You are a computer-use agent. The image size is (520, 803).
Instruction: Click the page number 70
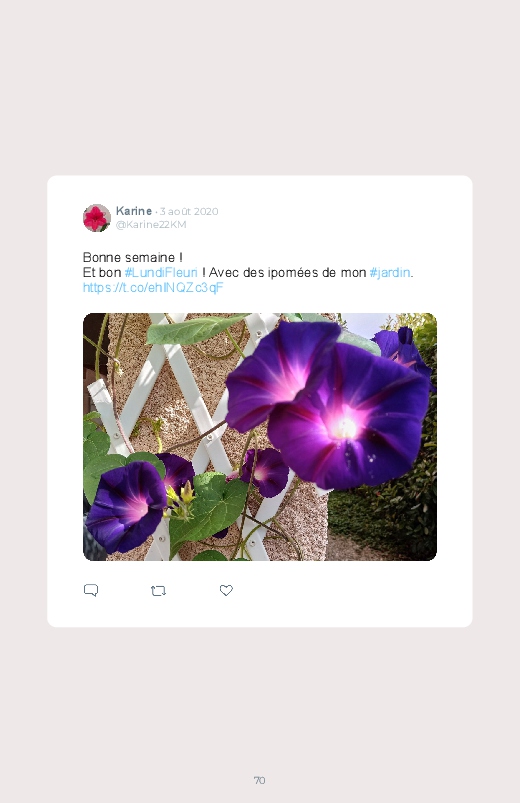(259, 780)
